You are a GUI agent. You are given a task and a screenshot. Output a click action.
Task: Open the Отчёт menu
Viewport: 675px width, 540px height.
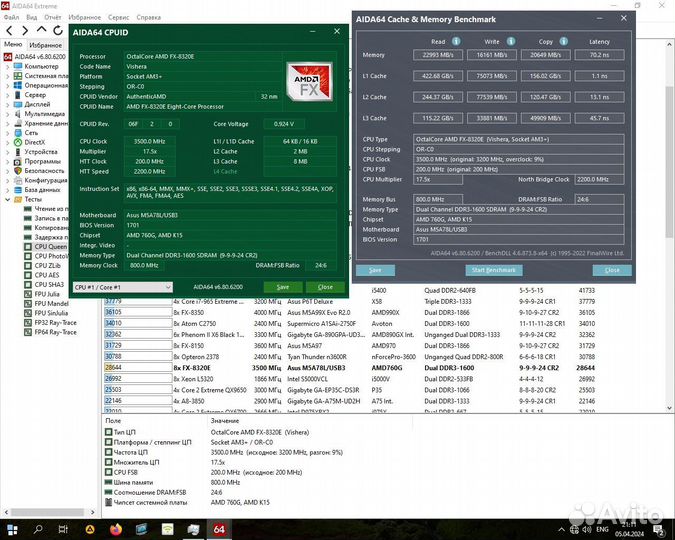53,17
